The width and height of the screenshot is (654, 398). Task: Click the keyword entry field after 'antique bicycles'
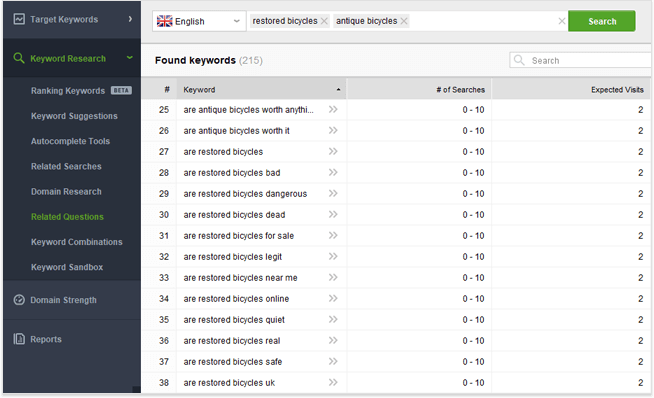pyautogui.click(x=482, y=21)
